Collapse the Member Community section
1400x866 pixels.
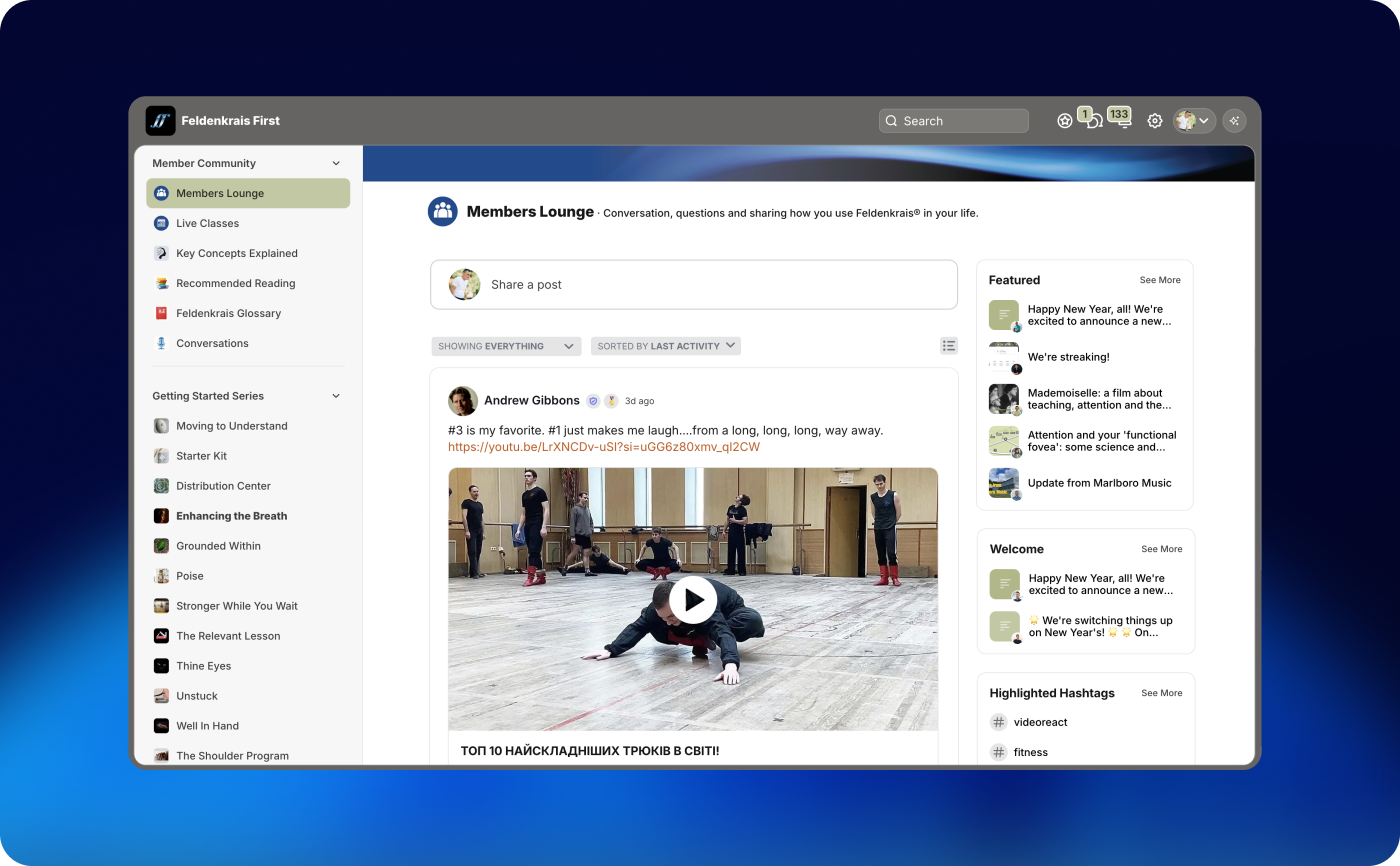point(336,163)
